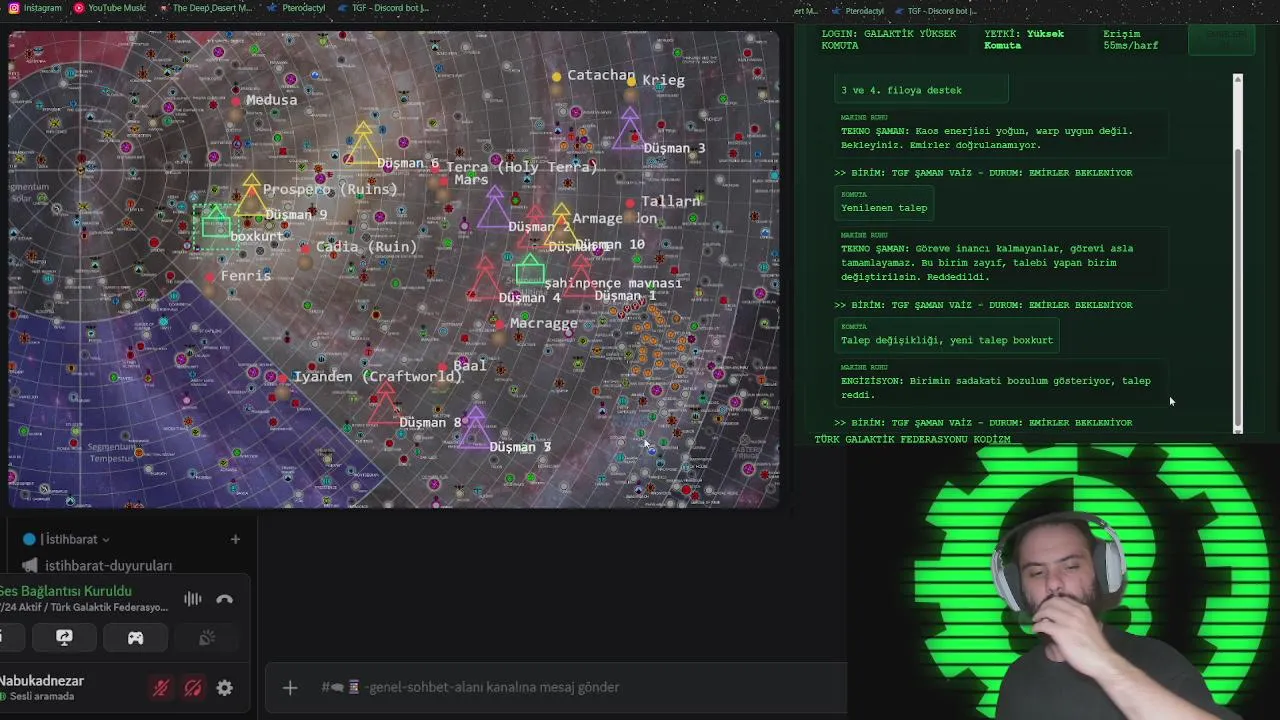
Task: Click the Düşman 10 label on map
Action: click(610, 244)
